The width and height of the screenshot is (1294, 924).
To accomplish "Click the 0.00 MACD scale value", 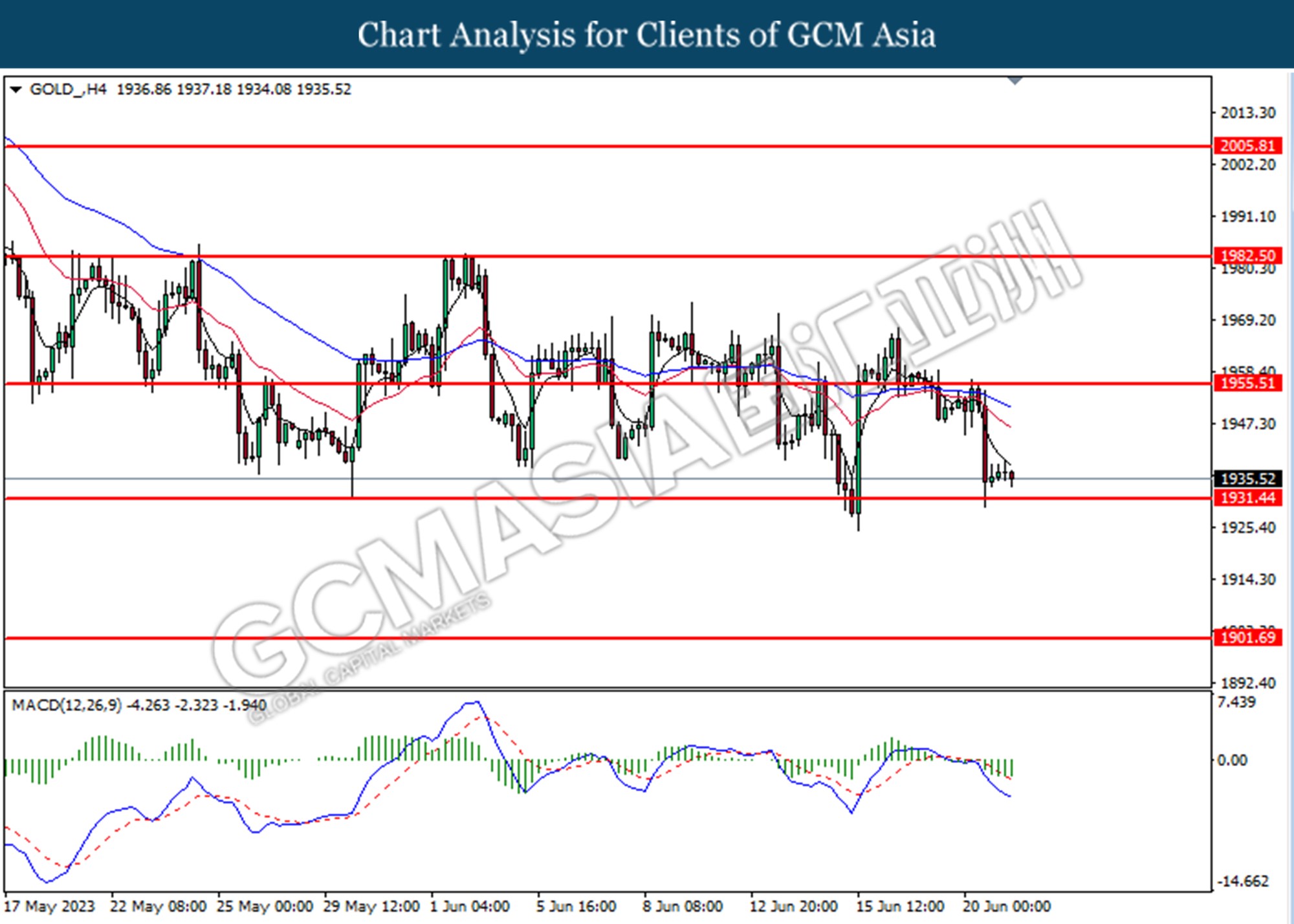I will pyautogui.click(x=1233, y=760).
